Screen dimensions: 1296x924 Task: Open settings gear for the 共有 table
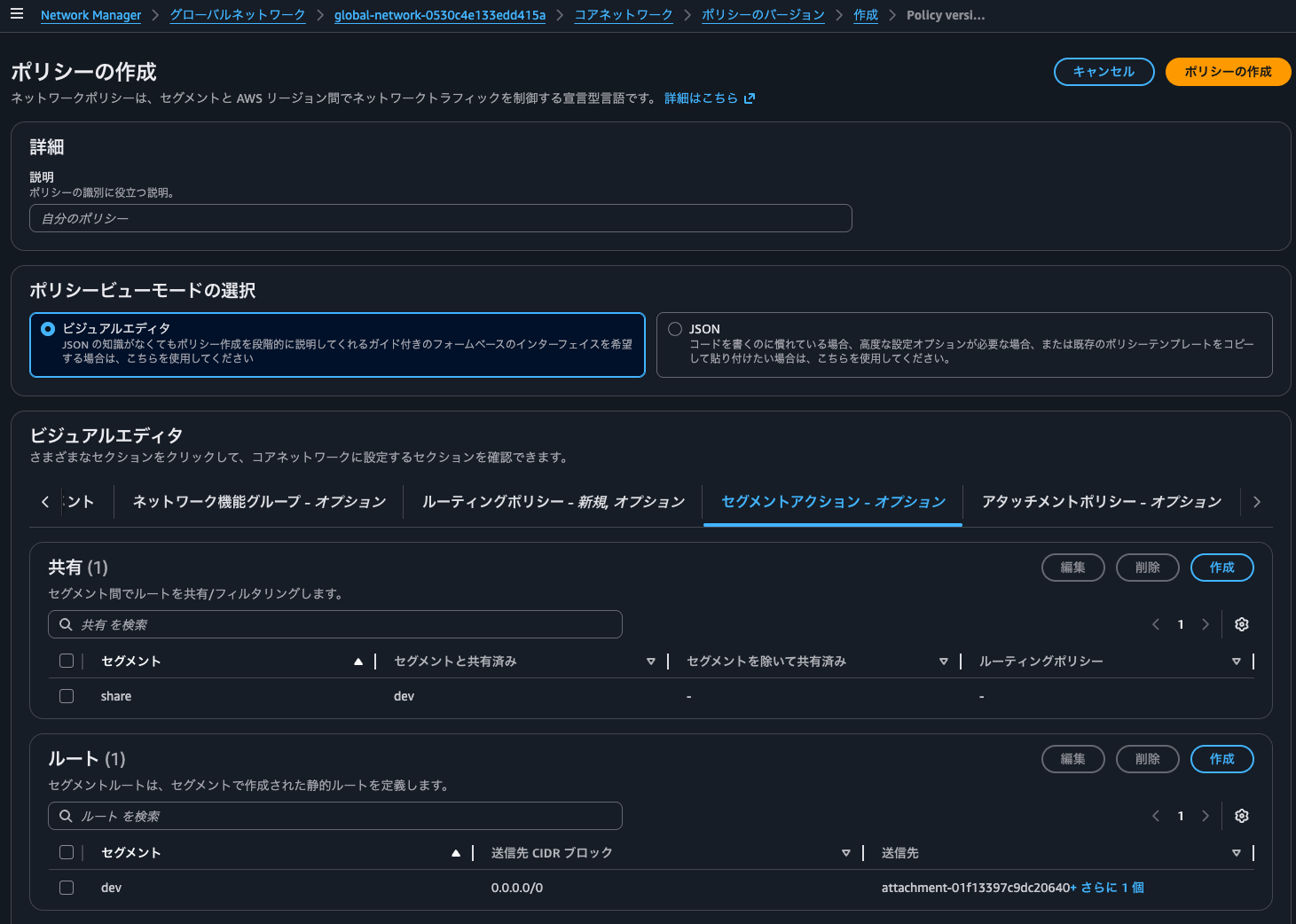click(1241, 624)
